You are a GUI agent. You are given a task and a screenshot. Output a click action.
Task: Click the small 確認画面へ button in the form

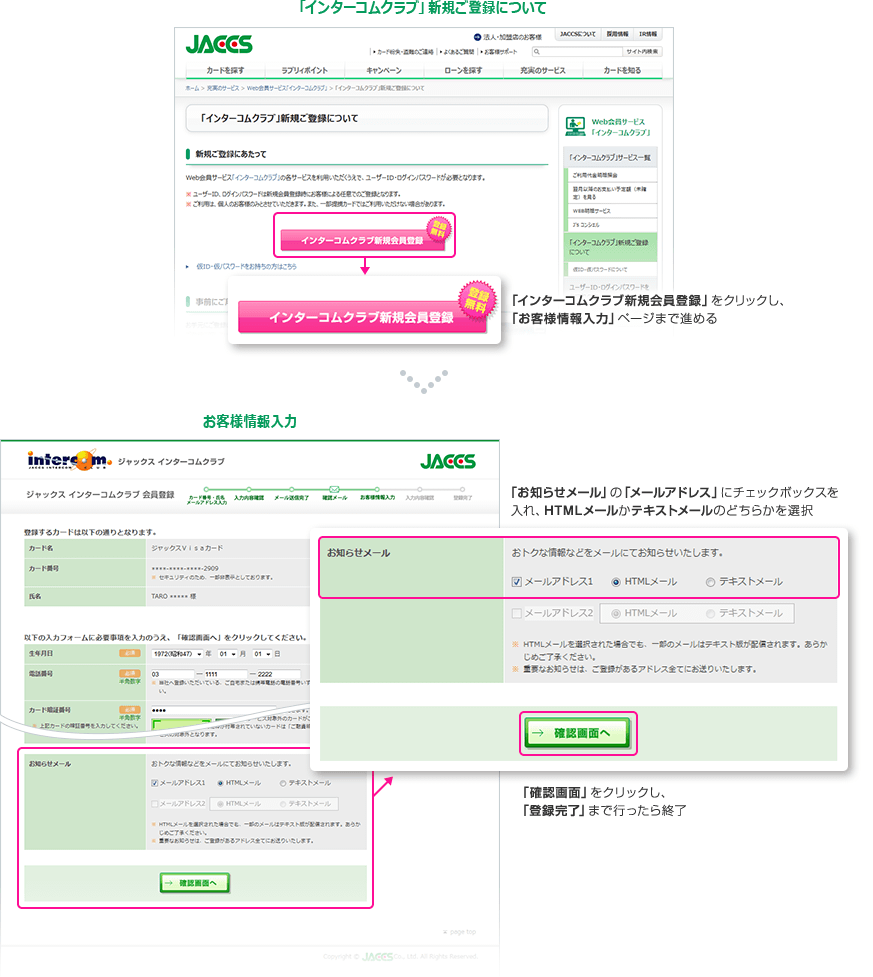point(194,883)
